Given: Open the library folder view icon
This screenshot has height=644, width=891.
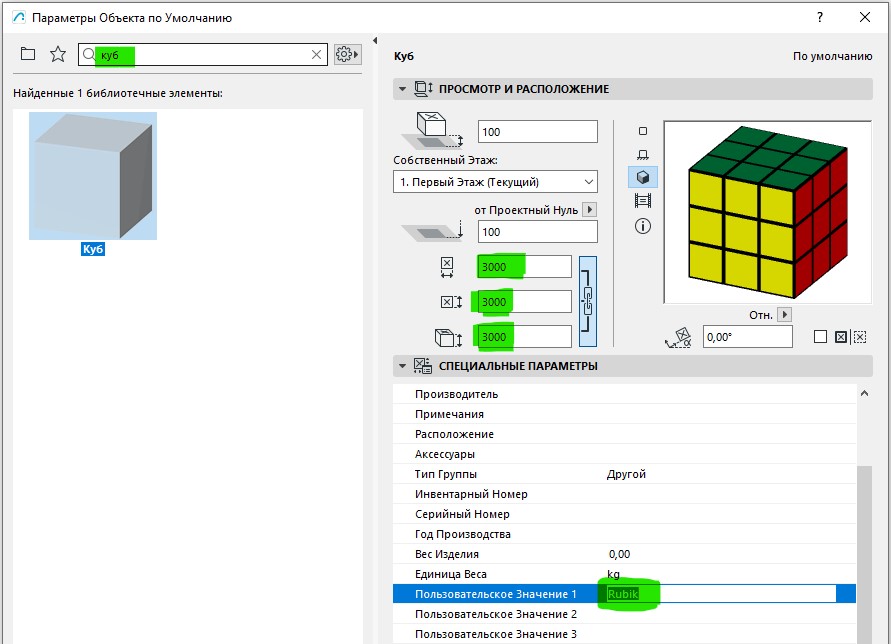Looking at the screenshot, I should (27, 54).
